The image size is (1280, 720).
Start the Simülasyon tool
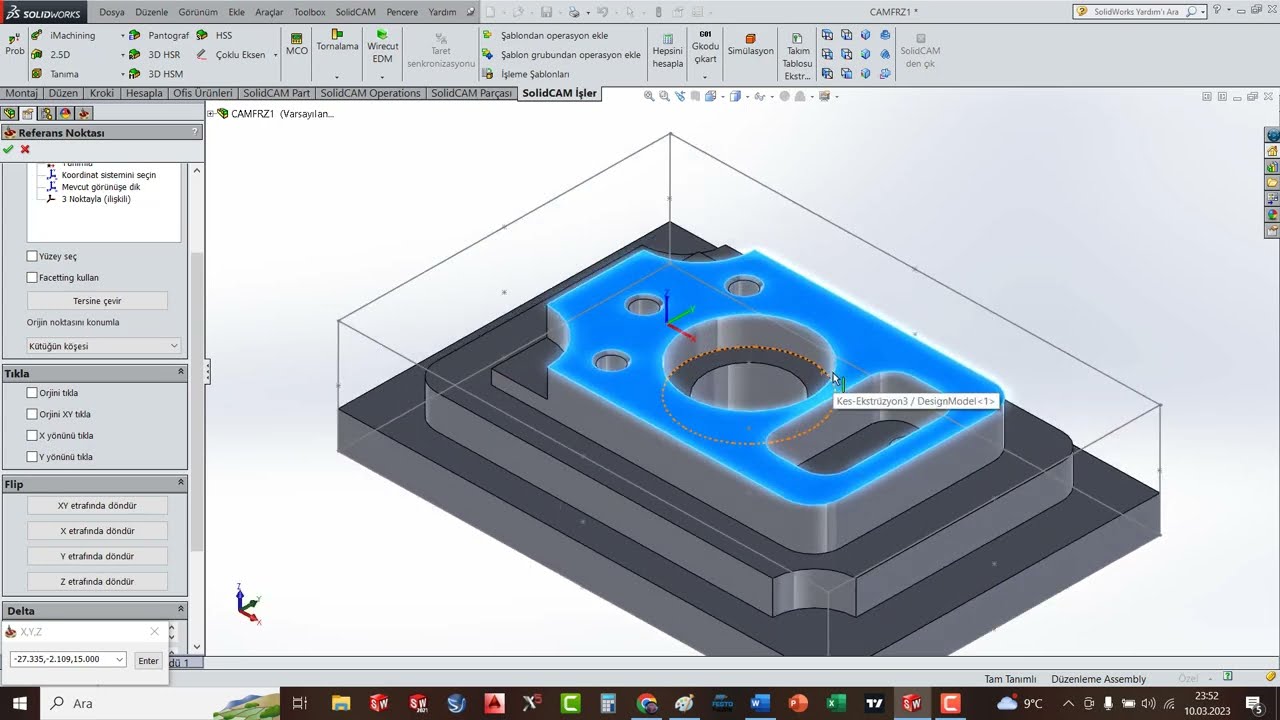751,44
